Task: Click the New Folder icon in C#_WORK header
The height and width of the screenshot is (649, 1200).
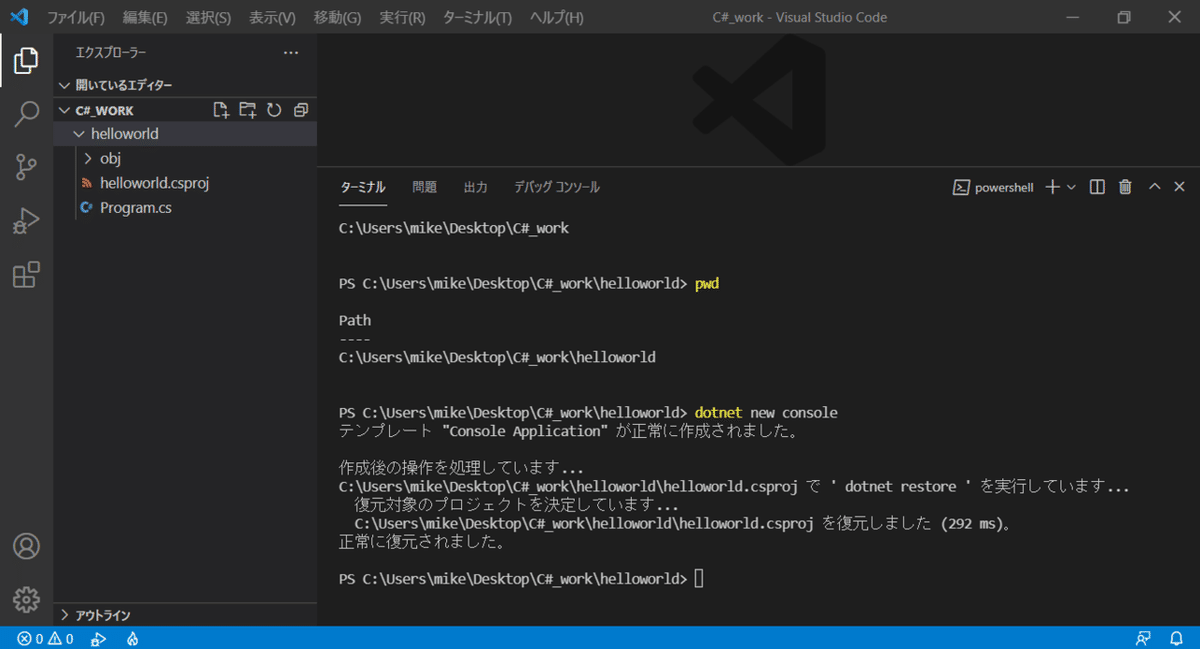Action: pyautogui.click(x=248, y=110)
